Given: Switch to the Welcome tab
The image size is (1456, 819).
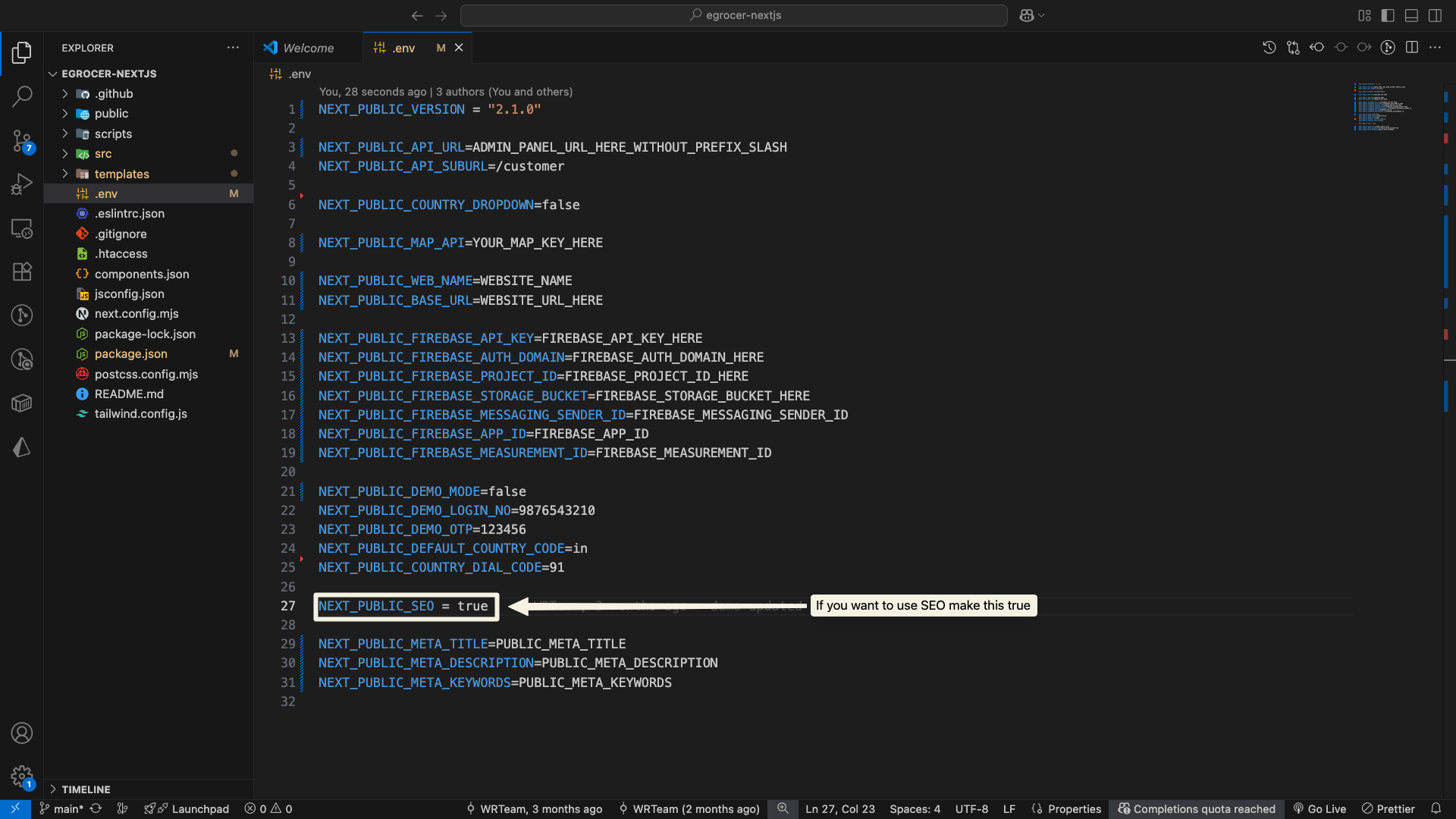Looking at the screenshot, I should [x=308, y=48].
